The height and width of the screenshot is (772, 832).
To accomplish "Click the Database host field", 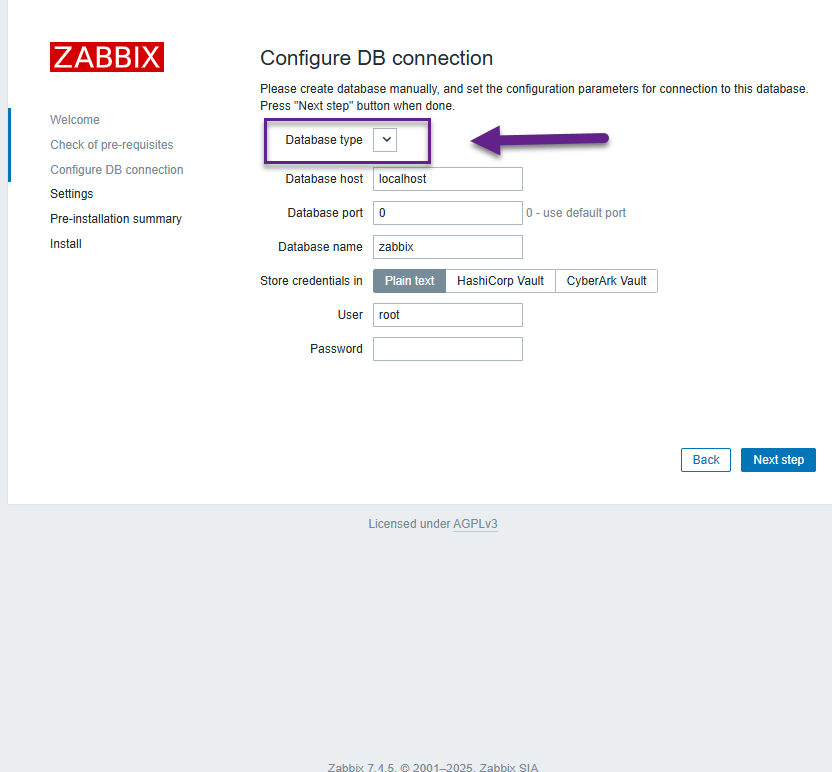I will click(x=447, y=179).
